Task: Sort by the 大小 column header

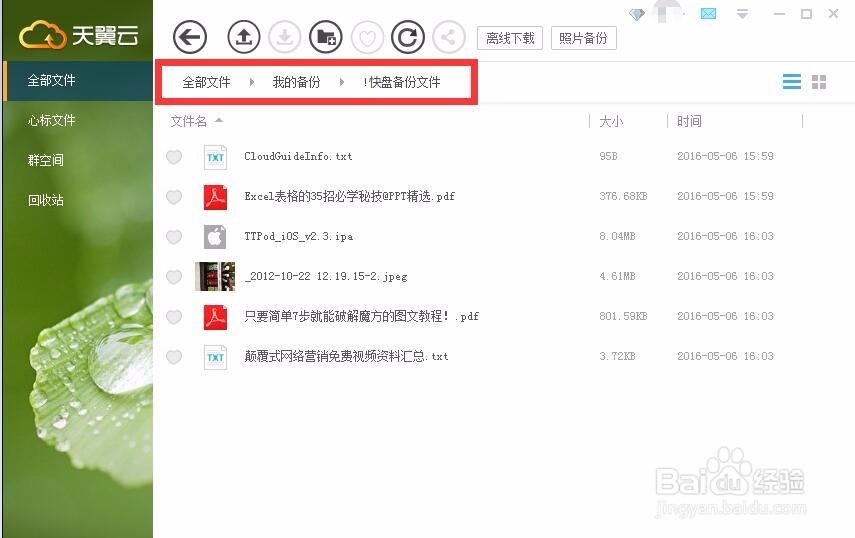Action: click(x=611, y=121)
